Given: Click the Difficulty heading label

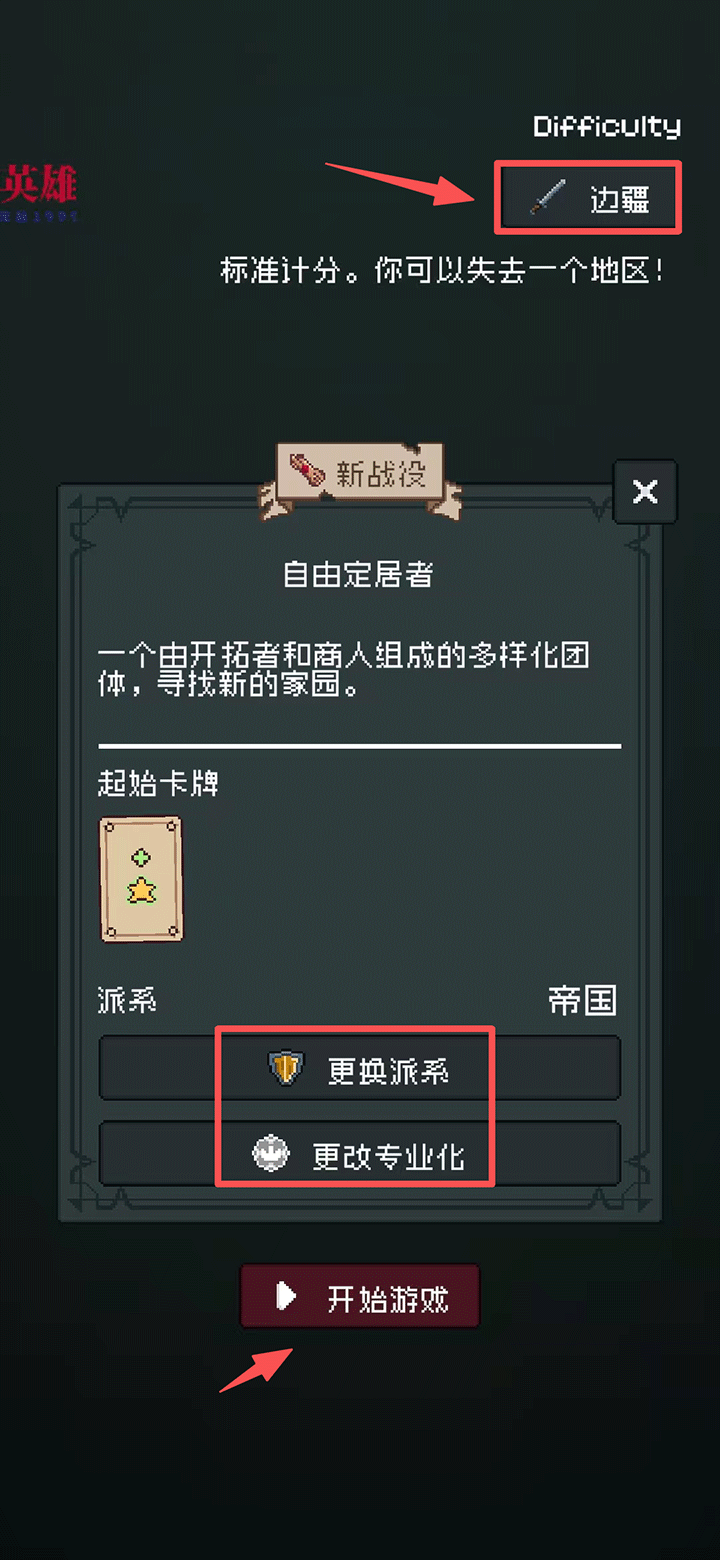Looking at the screenshot, I should 607,126.
